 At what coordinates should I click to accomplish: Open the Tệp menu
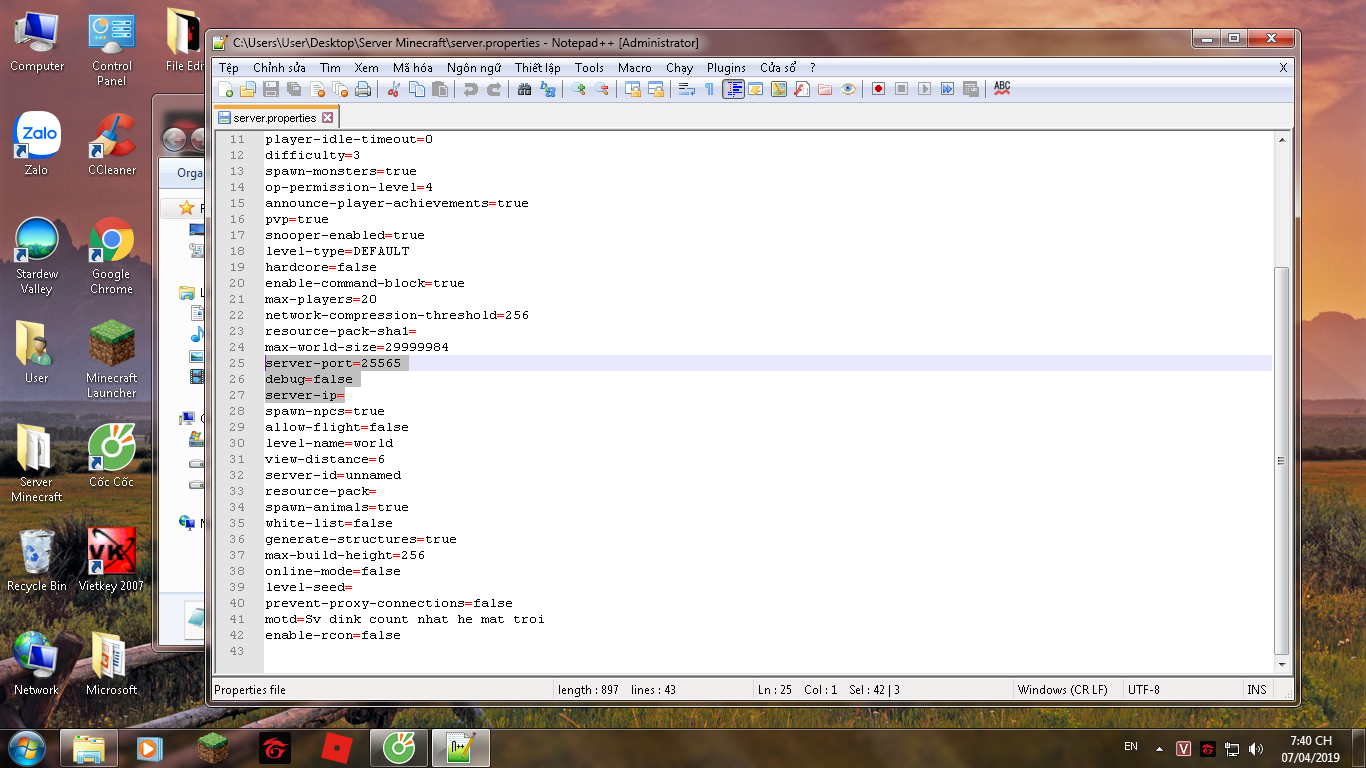tap(229, 68)
